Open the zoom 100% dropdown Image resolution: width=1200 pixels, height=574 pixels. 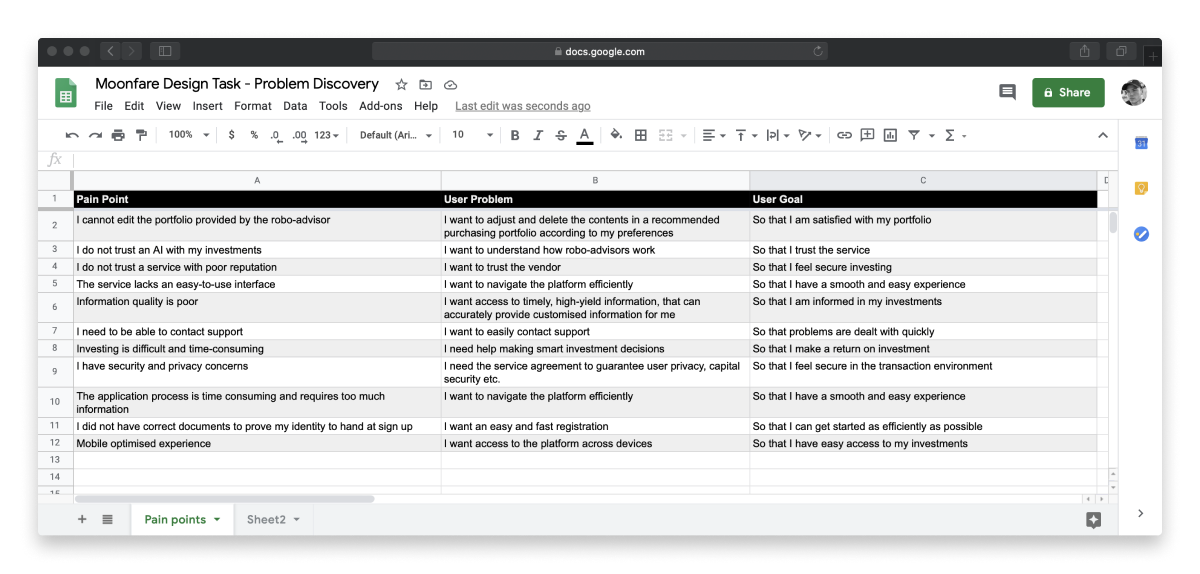(x=189, y=135)
